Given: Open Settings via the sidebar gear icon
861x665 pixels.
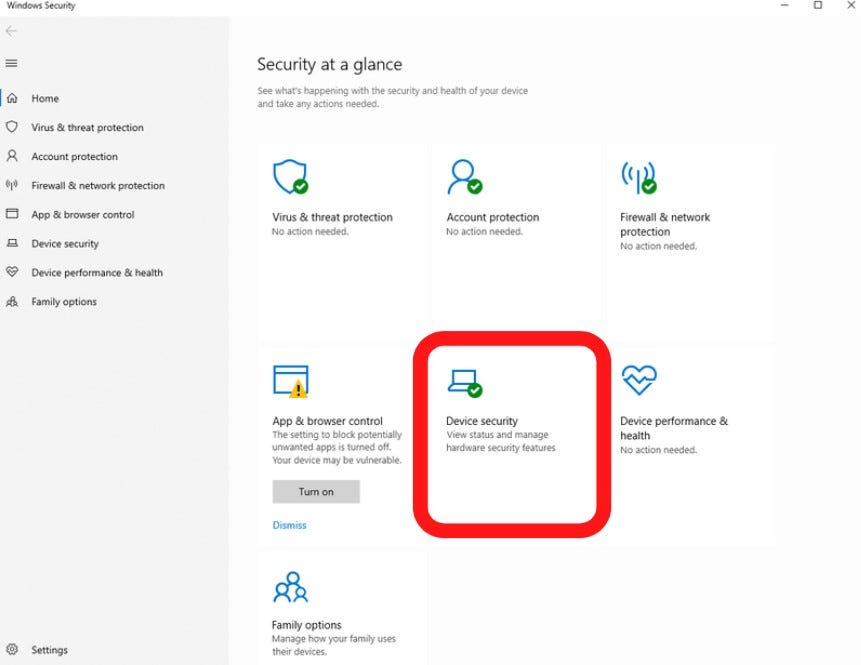Looking at the screenshot, I should coord(12,650).
